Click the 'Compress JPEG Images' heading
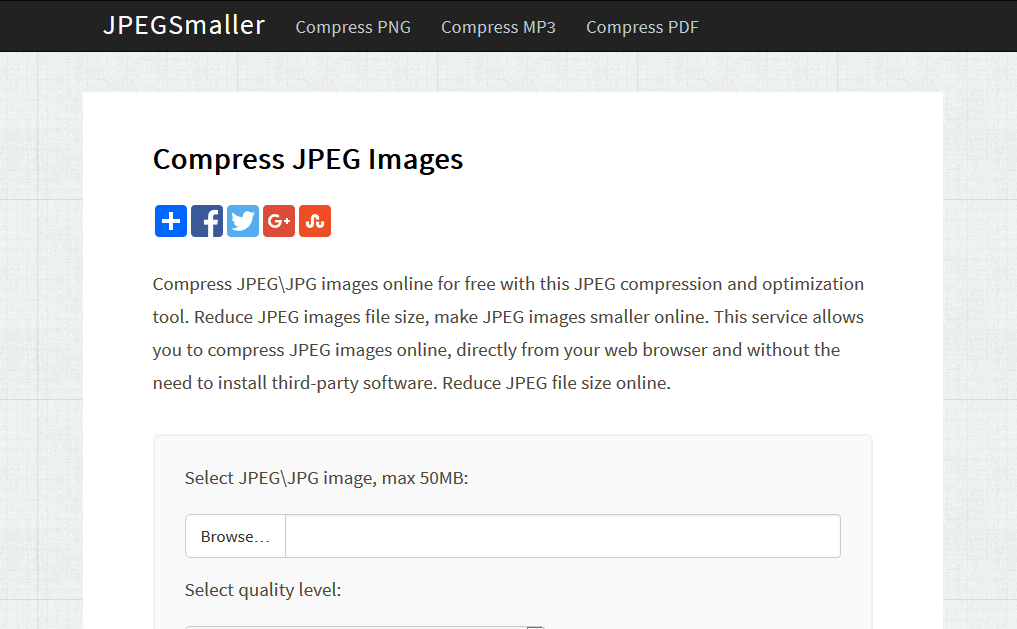This screenshot has width=1017, height=629. [308, 160]
